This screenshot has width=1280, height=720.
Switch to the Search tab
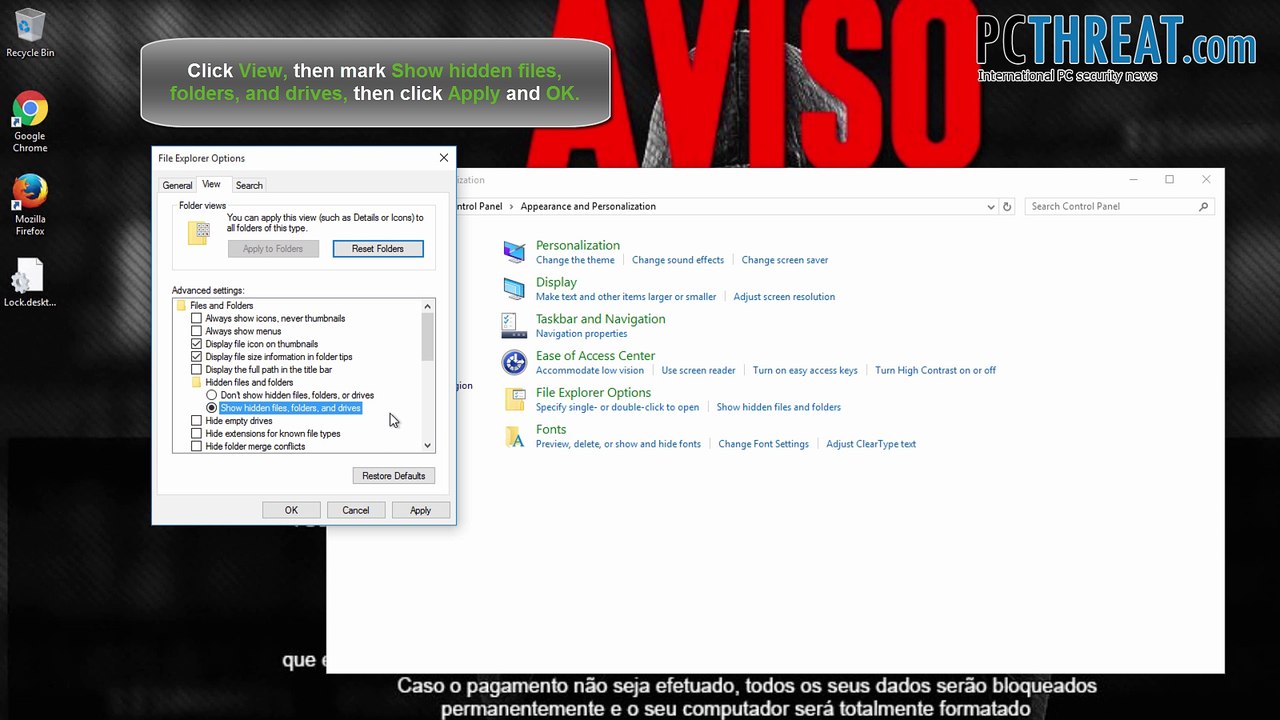point(249,186)
